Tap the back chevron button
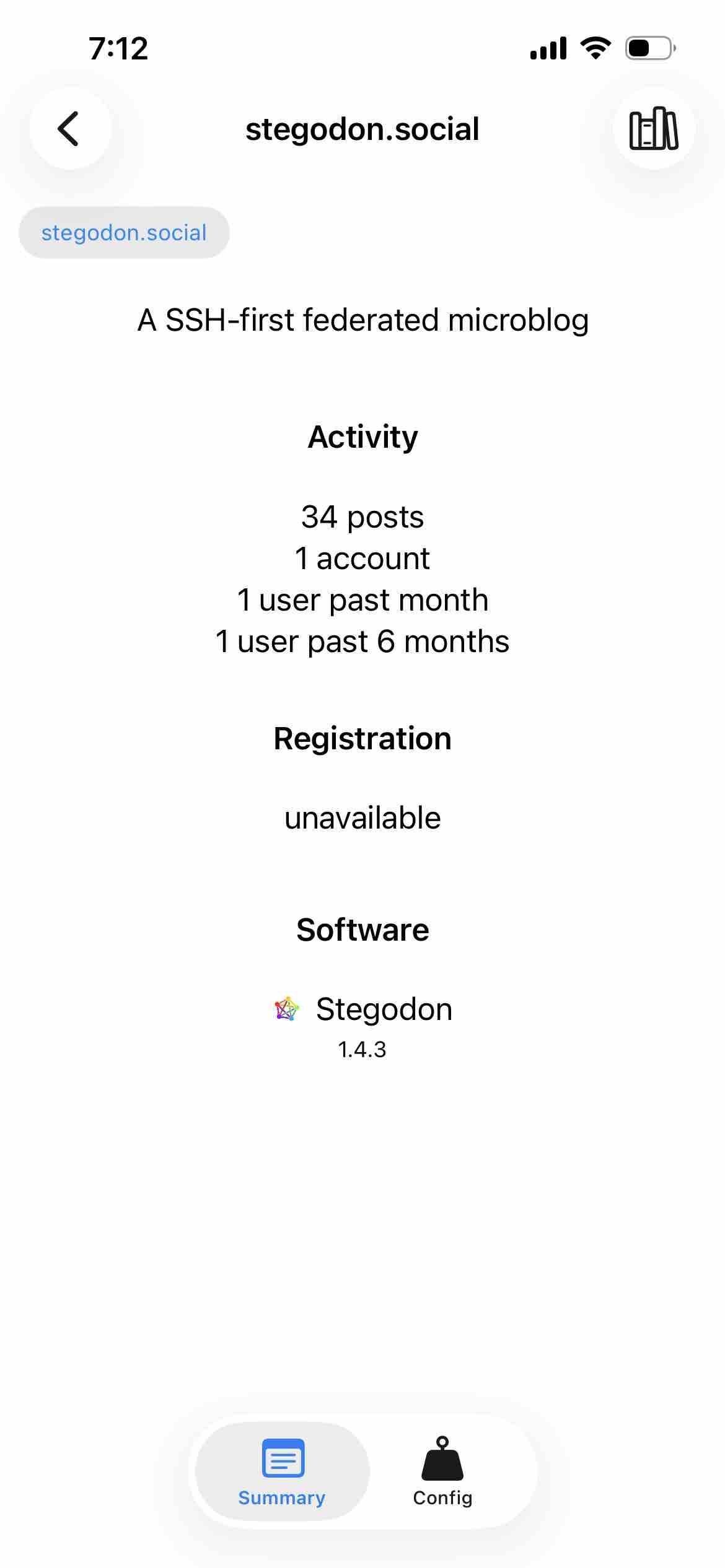Image resolution: width=725 pixels, height=1568 pixels. [x=69, y=129]
